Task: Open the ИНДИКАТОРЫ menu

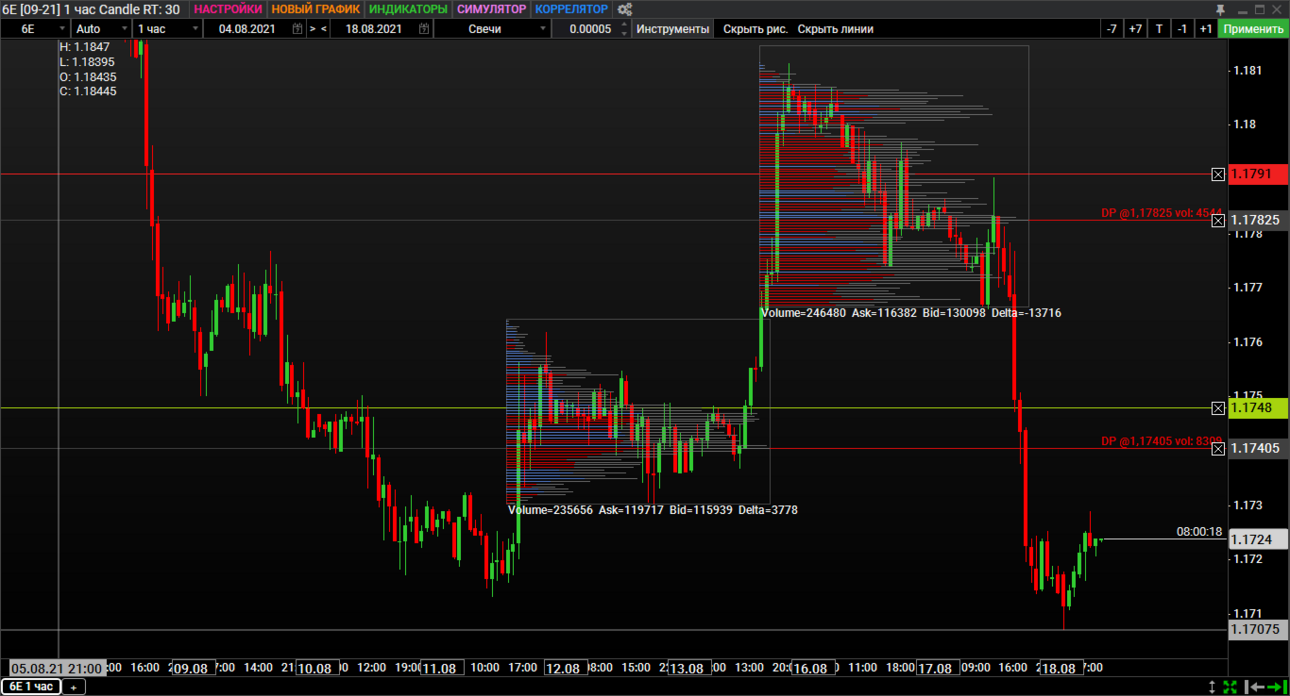Action: click(x=408, y=9)
